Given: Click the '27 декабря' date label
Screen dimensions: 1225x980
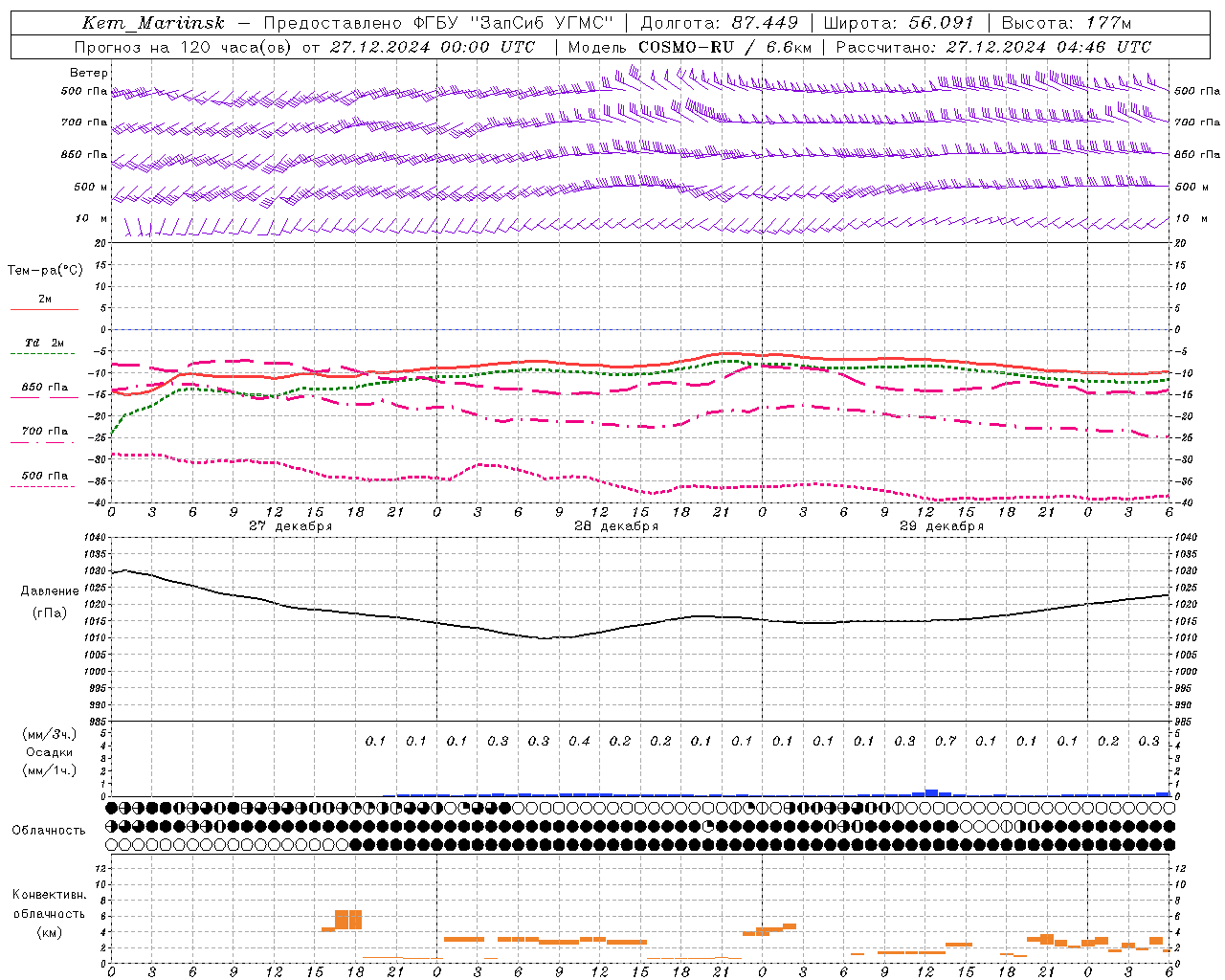Looking at the screenshot, I should click(x=291, y=526).
